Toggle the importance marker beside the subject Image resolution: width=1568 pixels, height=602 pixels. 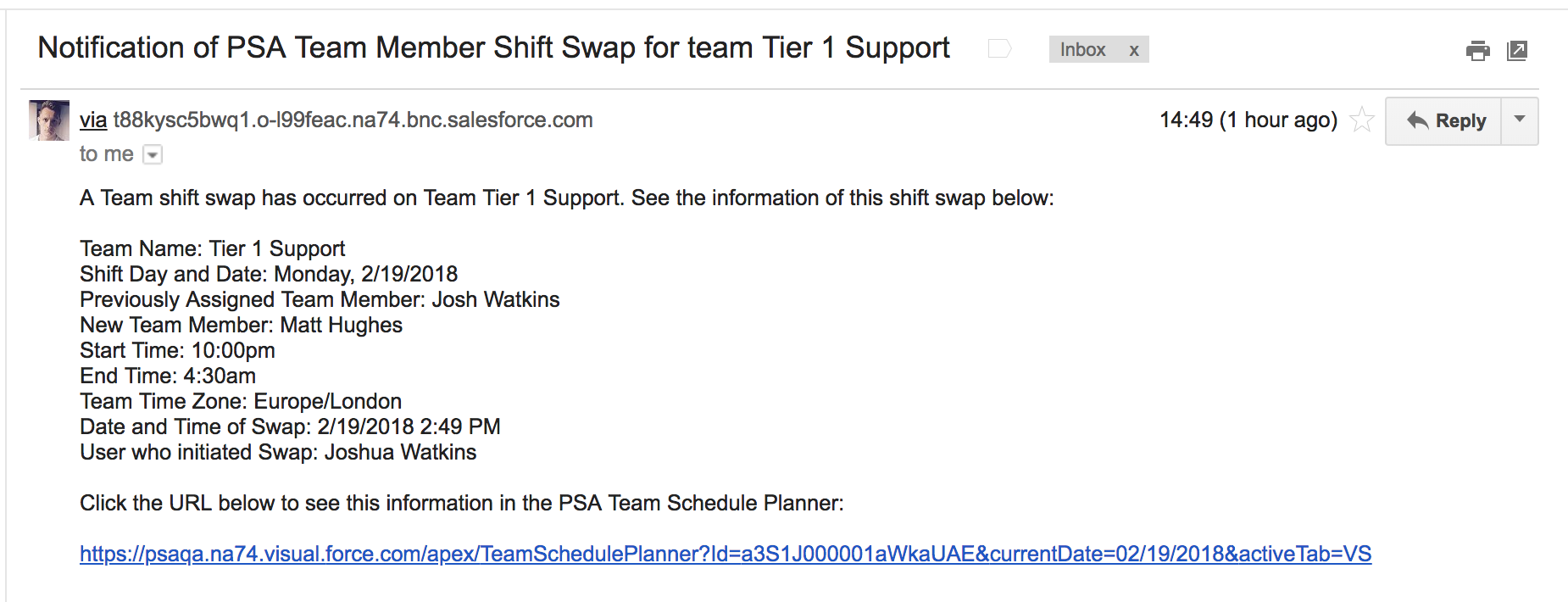click(999, 49)
